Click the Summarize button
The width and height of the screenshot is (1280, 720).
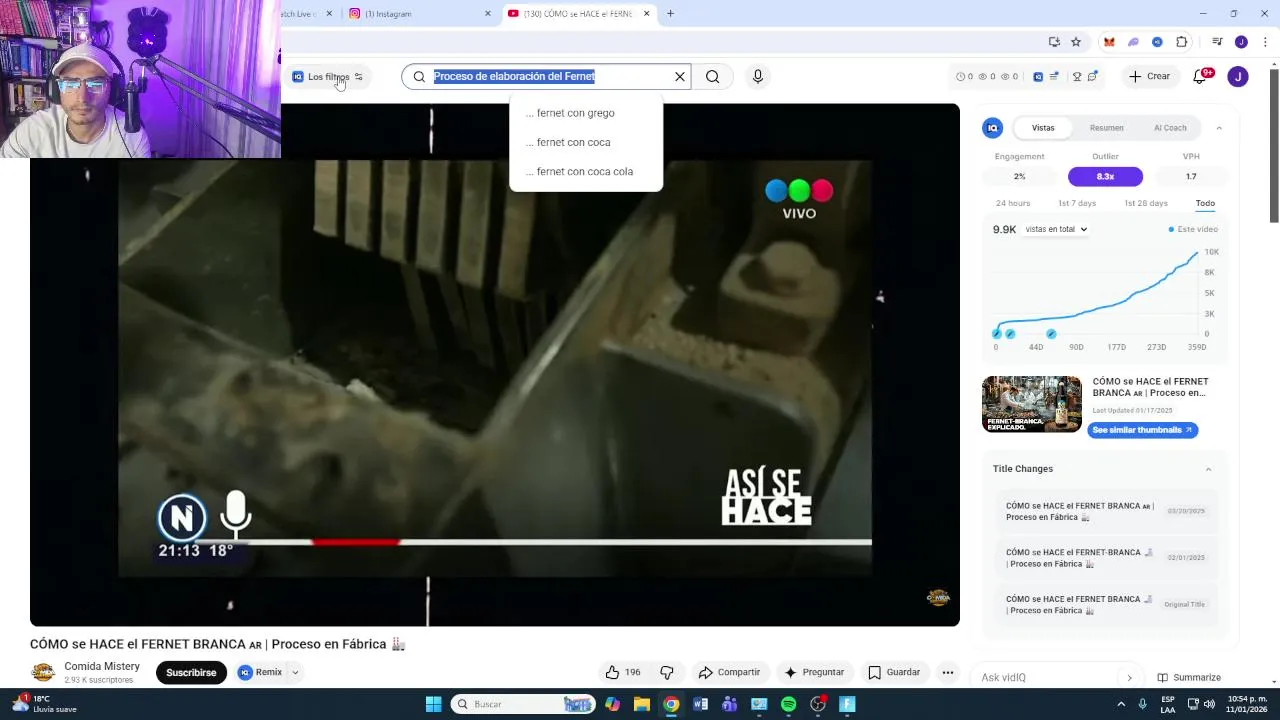tap(1189, 677)
